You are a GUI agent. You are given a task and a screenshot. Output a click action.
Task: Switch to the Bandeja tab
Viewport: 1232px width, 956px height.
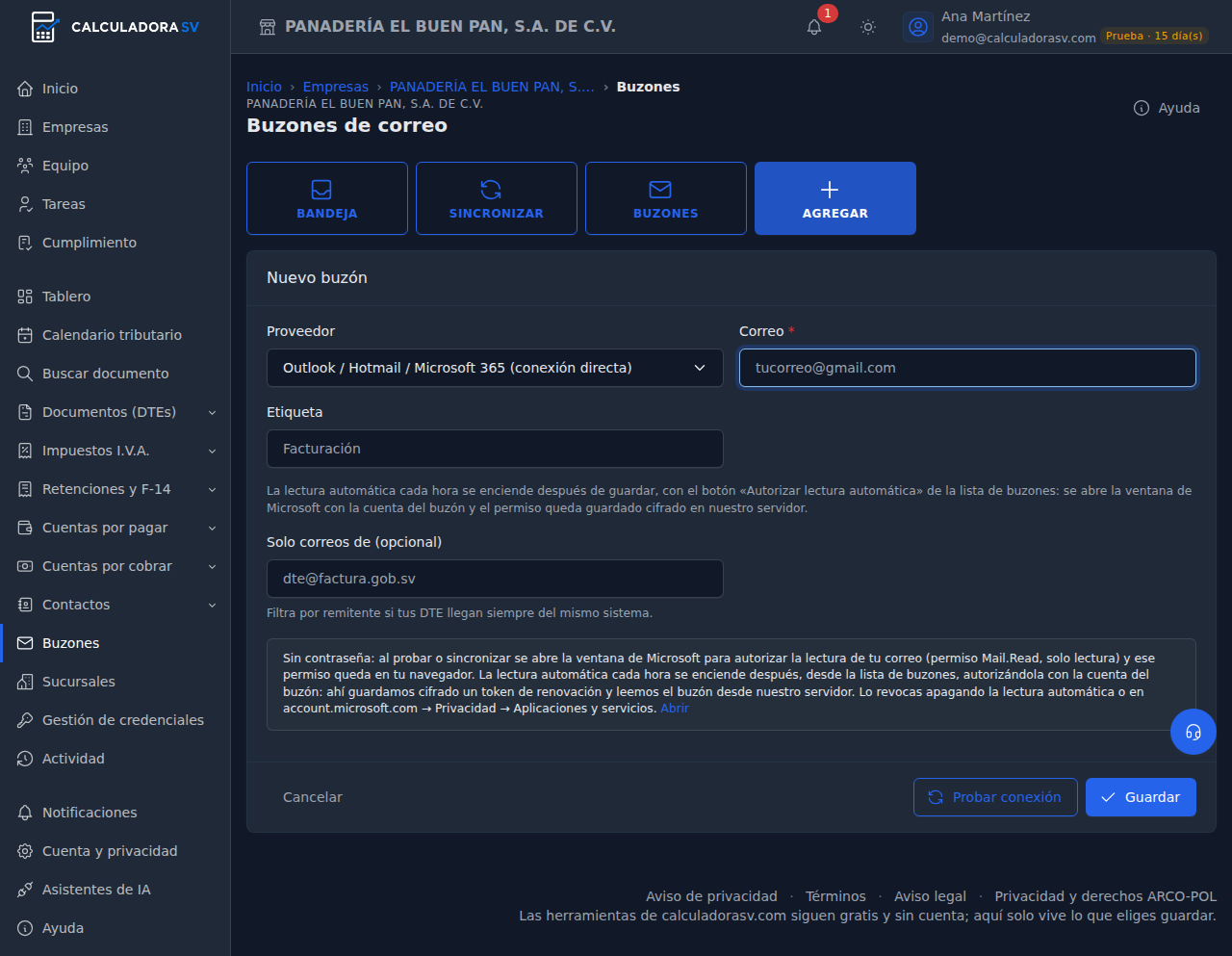point(327,198)
